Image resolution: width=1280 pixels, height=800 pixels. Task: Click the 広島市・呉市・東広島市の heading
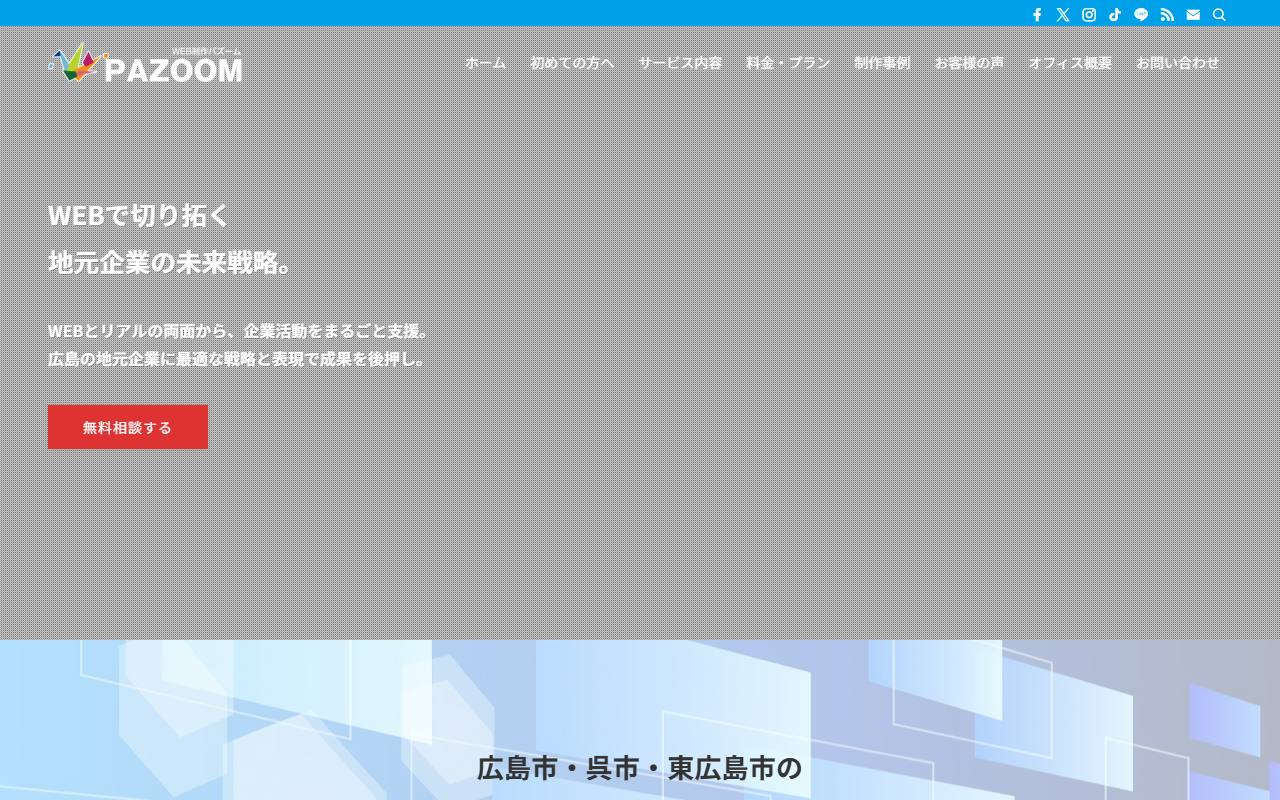click(639, 768)
